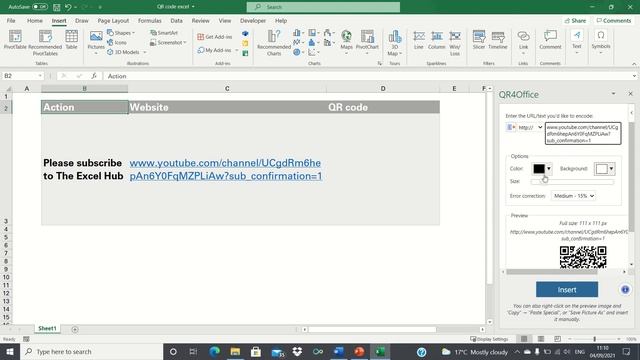Open the Screenshot dropdown
Viewport: 640px width, 360px height.
tap(168, 42)
